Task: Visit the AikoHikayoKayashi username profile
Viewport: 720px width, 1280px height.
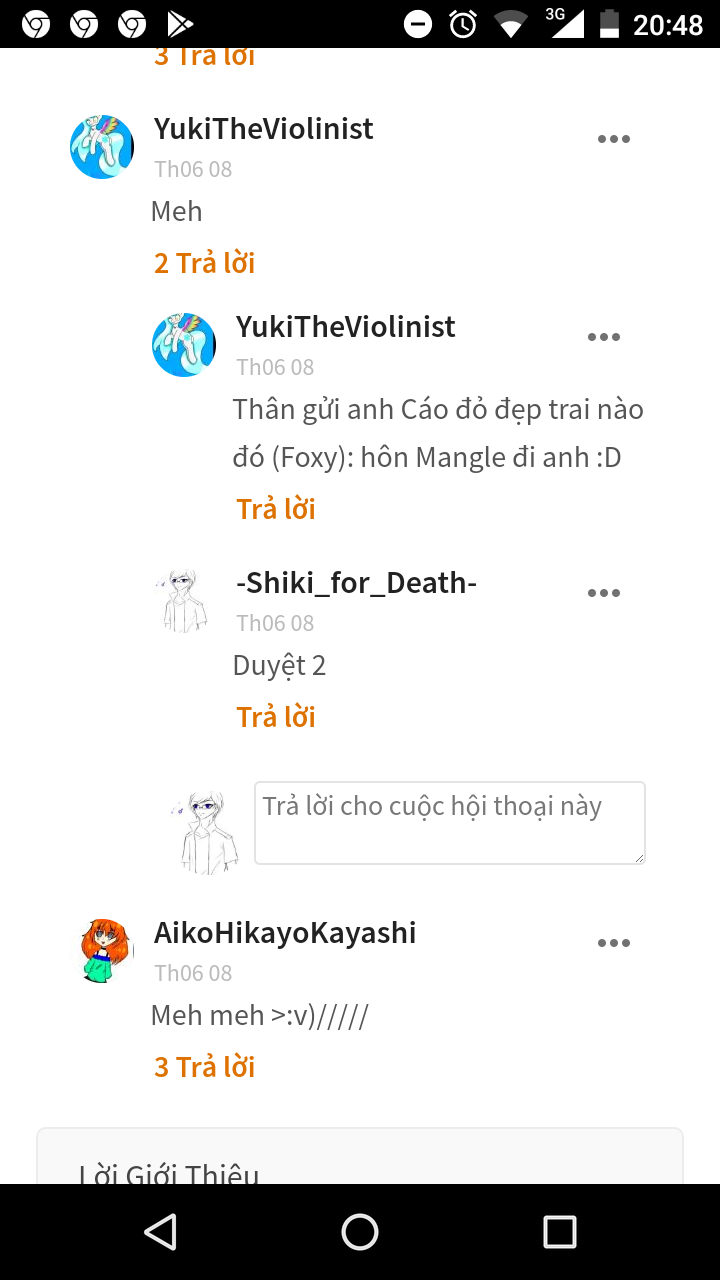Action: (x=285, y=933)
